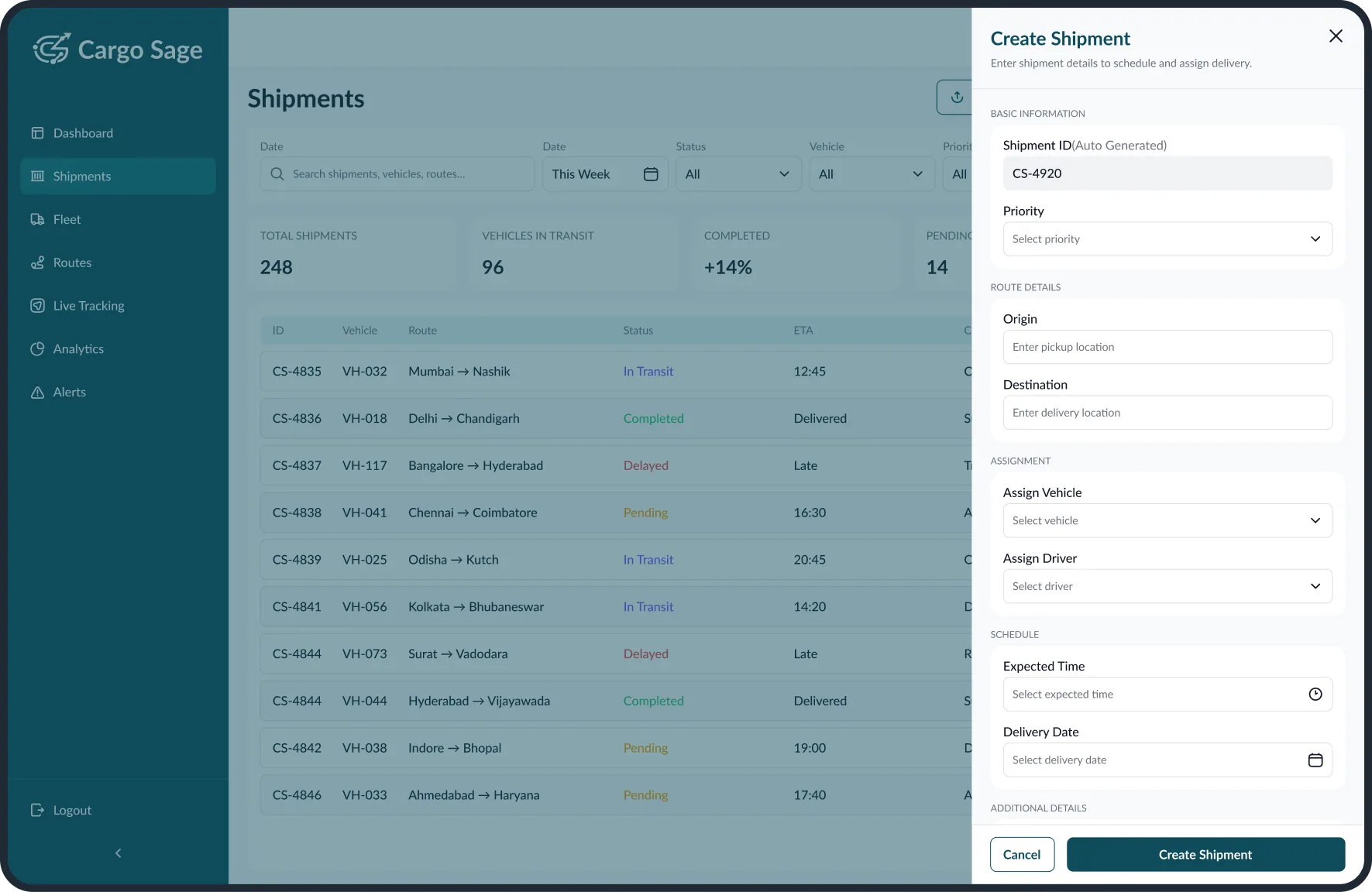Click the clock icon in Expected Time field

pos(1314,695)
